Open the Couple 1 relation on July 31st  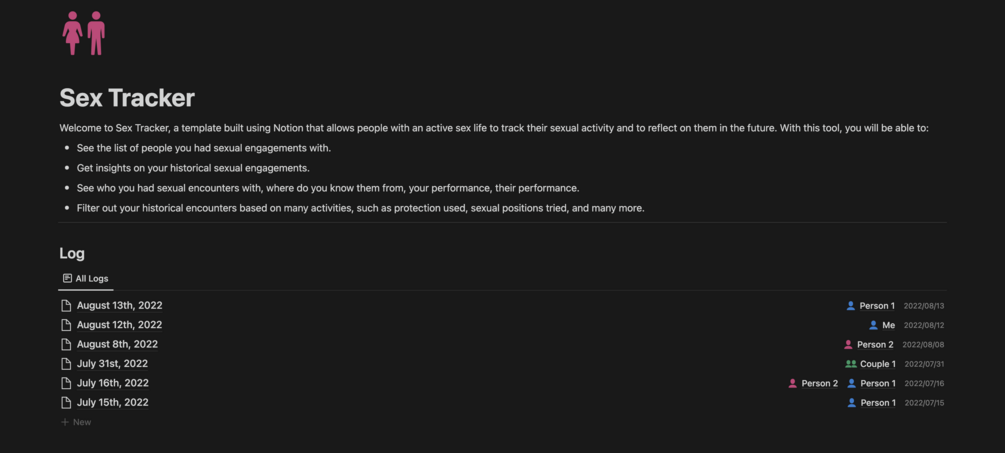[x=877, y=364]
